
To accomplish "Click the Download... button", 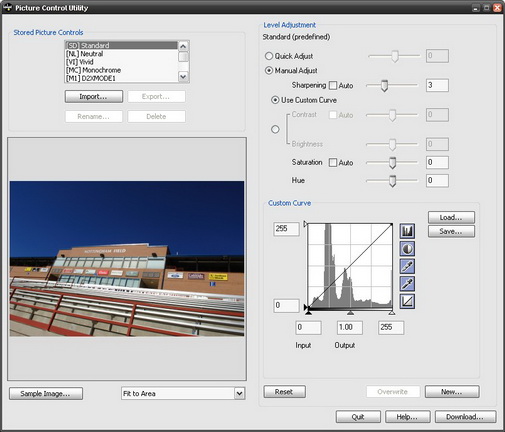I will point(465,417).
